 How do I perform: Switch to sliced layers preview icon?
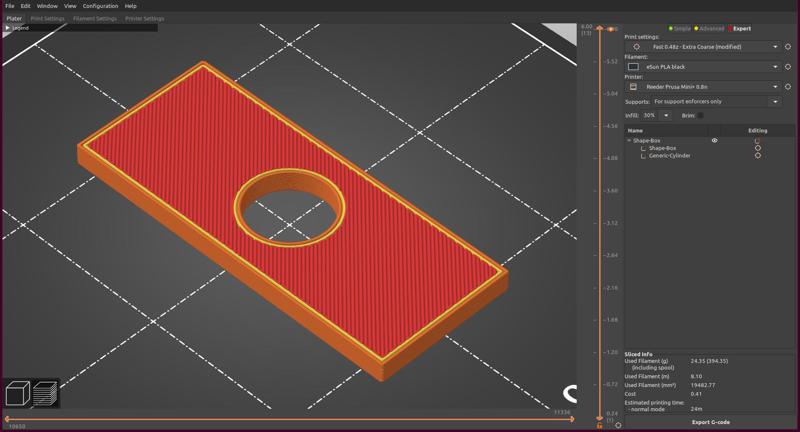pyautogui.click(x=45, y=393)
